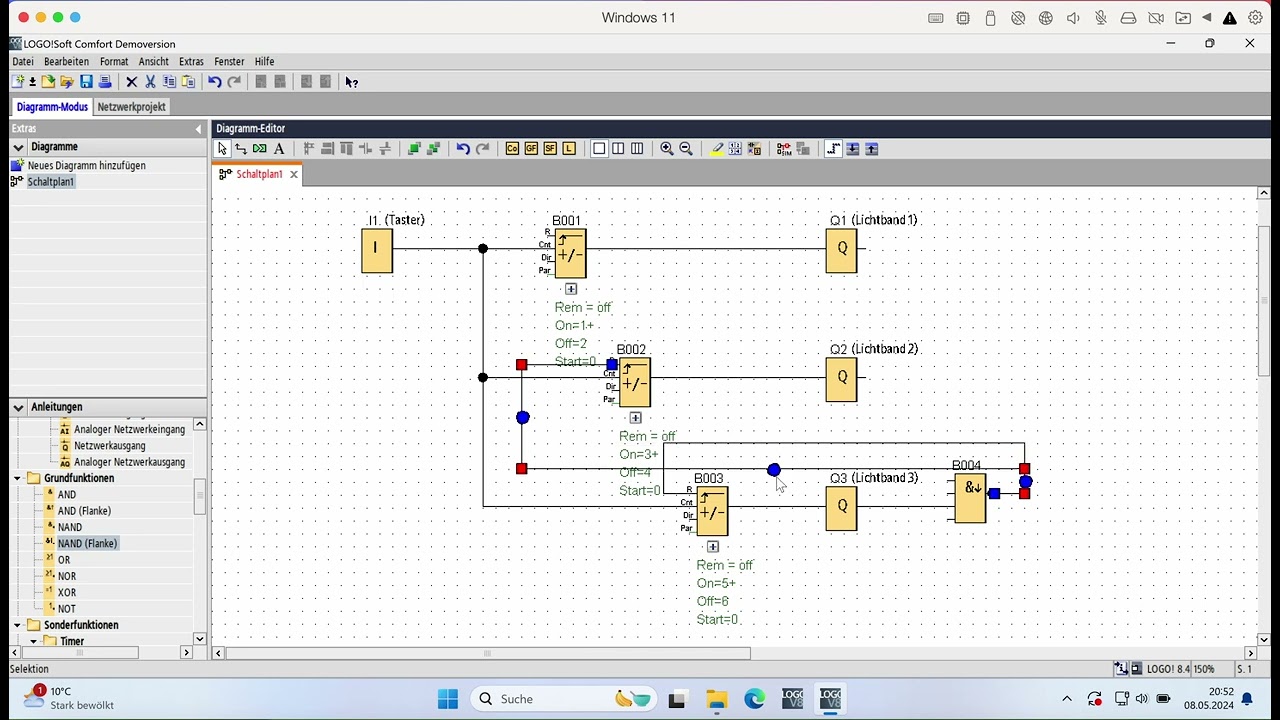Click the PC to LOGO! download icon
The width and height of the screenshot is (1280, 720).
tap(852, 149)
